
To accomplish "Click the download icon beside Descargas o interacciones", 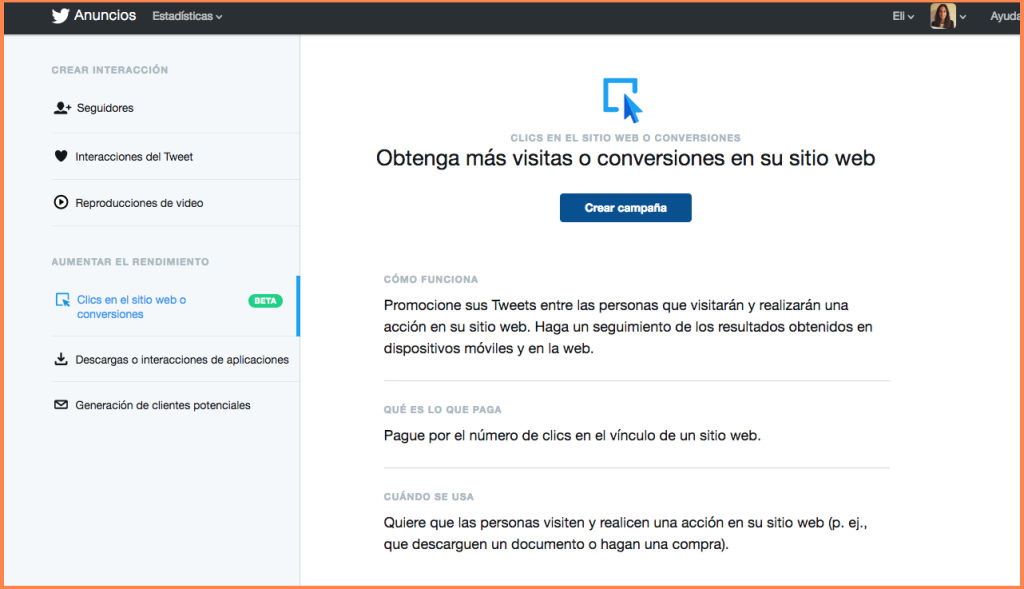I will (x=61, y=358).
